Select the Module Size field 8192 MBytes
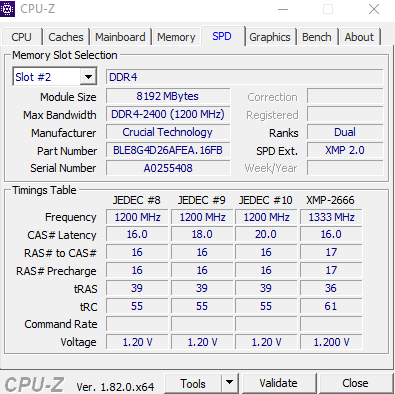The width and height of the screenshot is (395, 394). pyautogui.click(x=168, y=96)
